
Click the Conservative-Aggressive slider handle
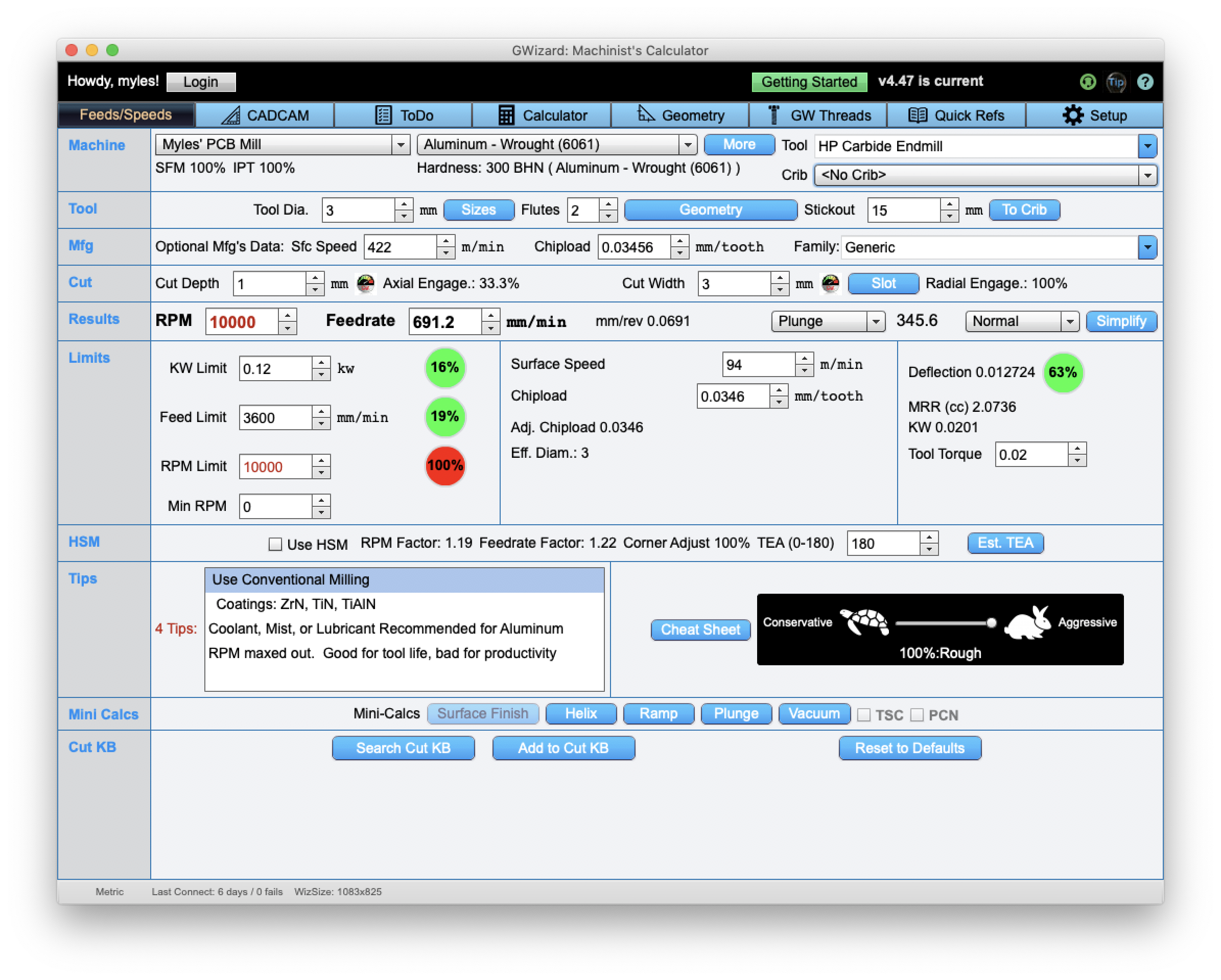point(991,622)
